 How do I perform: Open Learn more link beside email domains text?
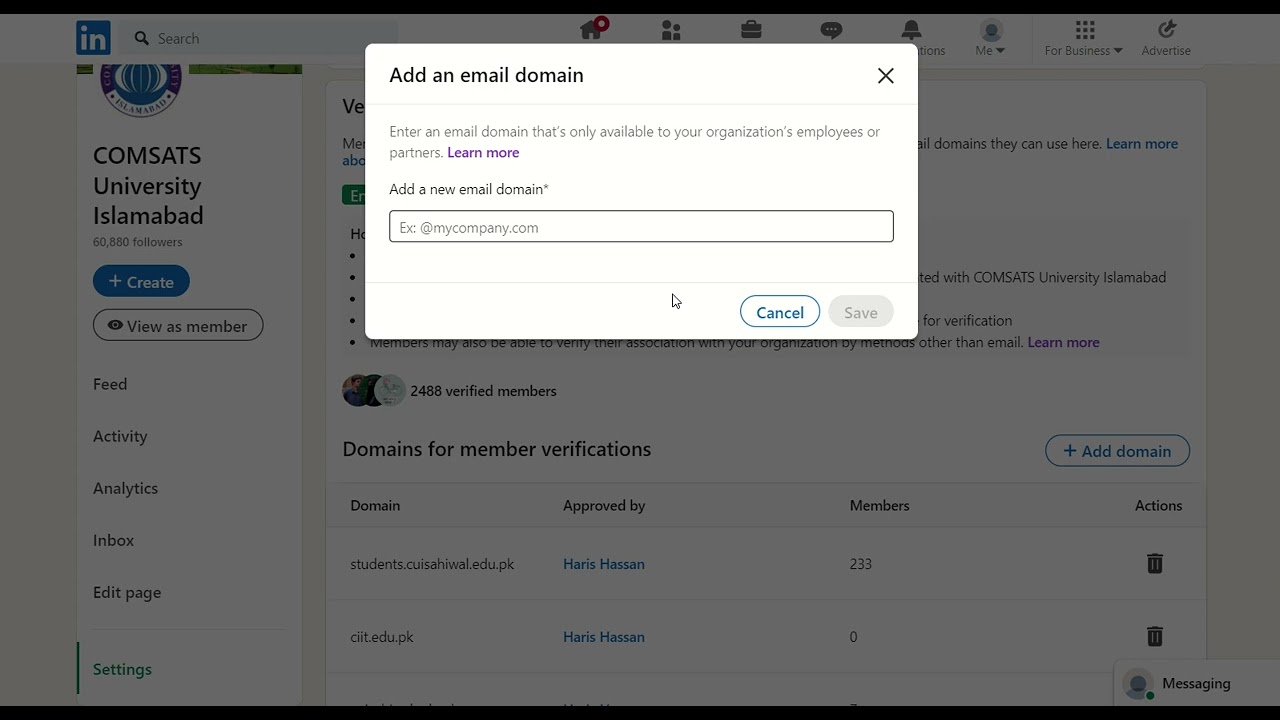coord(1142,144)
